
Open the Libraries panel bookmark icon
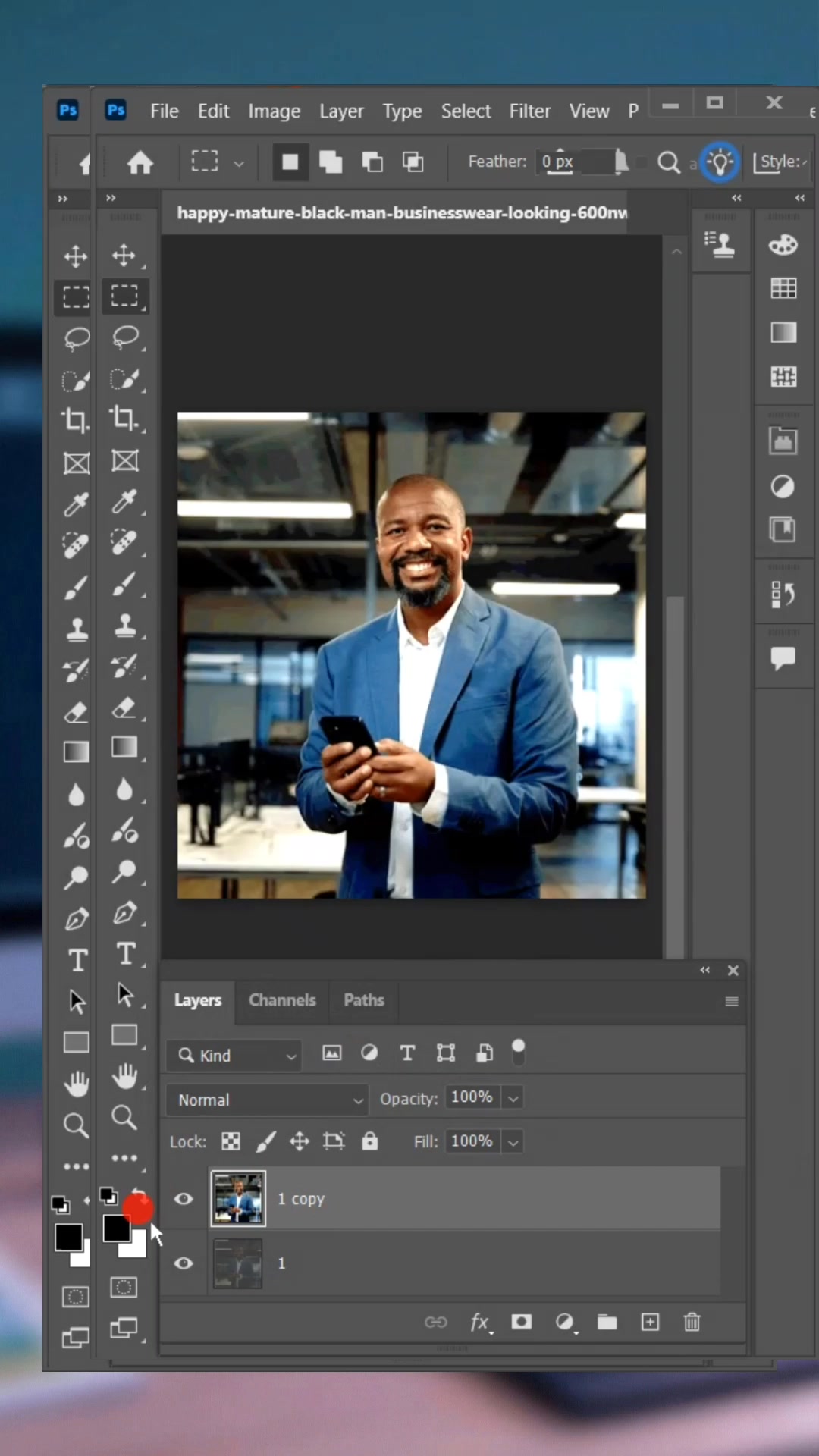783,529
